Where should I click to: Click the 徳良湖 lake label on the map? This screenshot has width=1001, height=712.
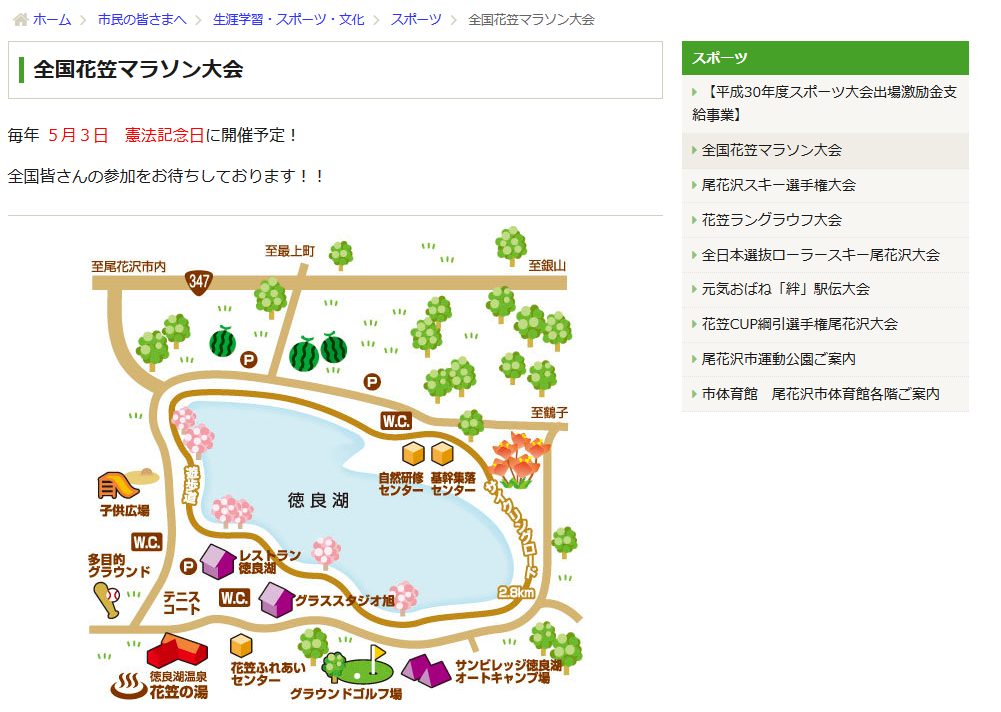click(319, 501)
